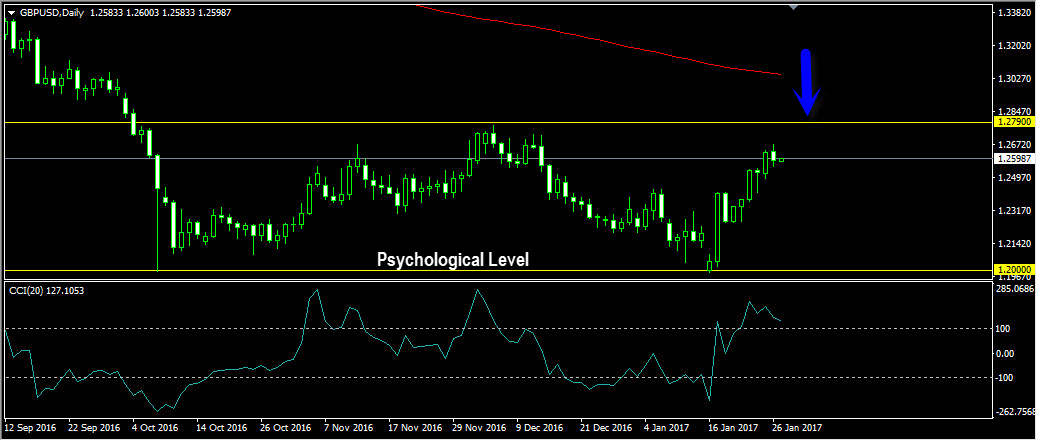
Task: Click the 21 Dec 2016 date label
Action: pyautogui.click(x=607, y=427)
